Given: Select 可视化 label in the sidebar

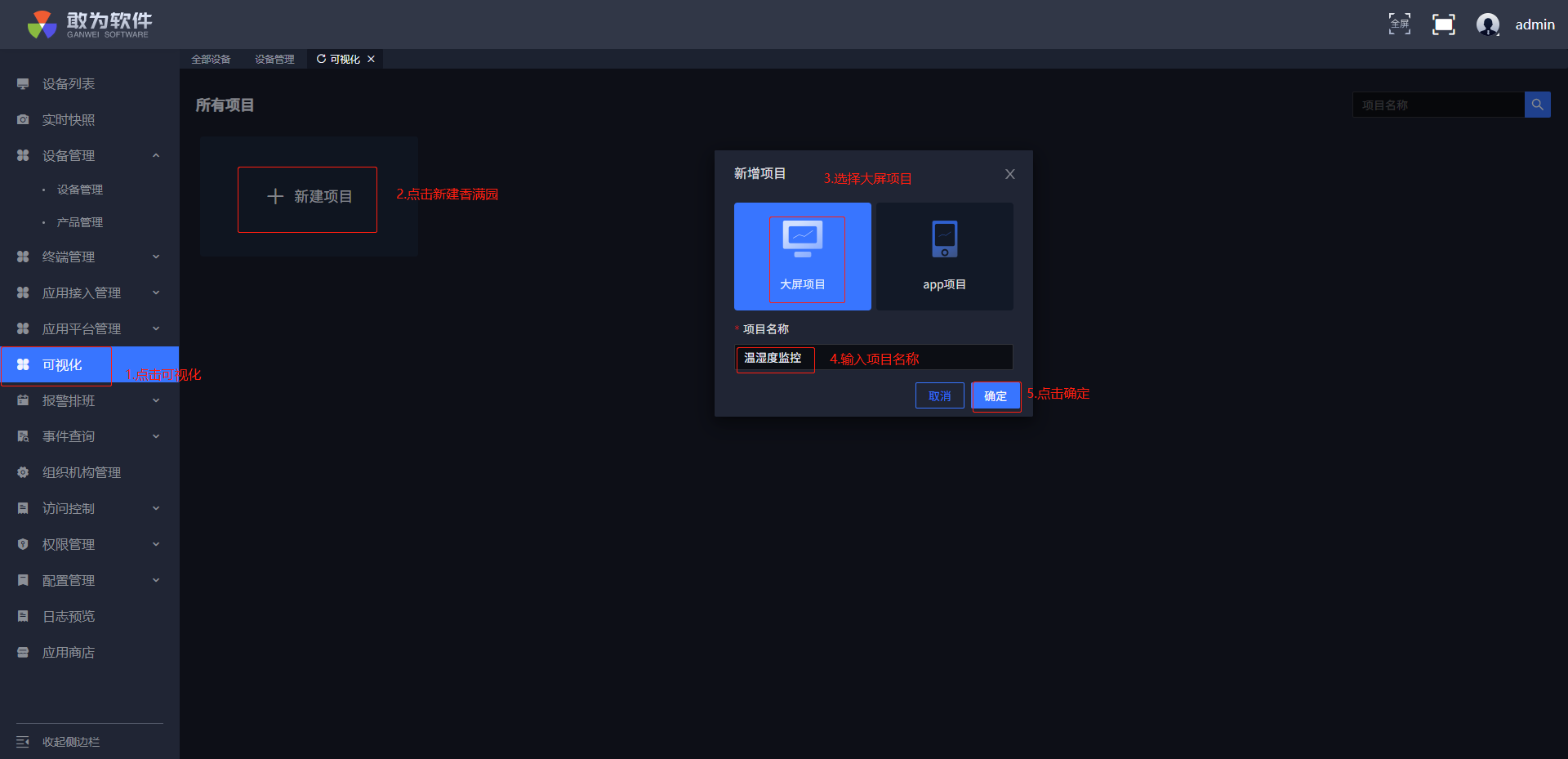Looking at the screenshot, I should coord(62,365).
